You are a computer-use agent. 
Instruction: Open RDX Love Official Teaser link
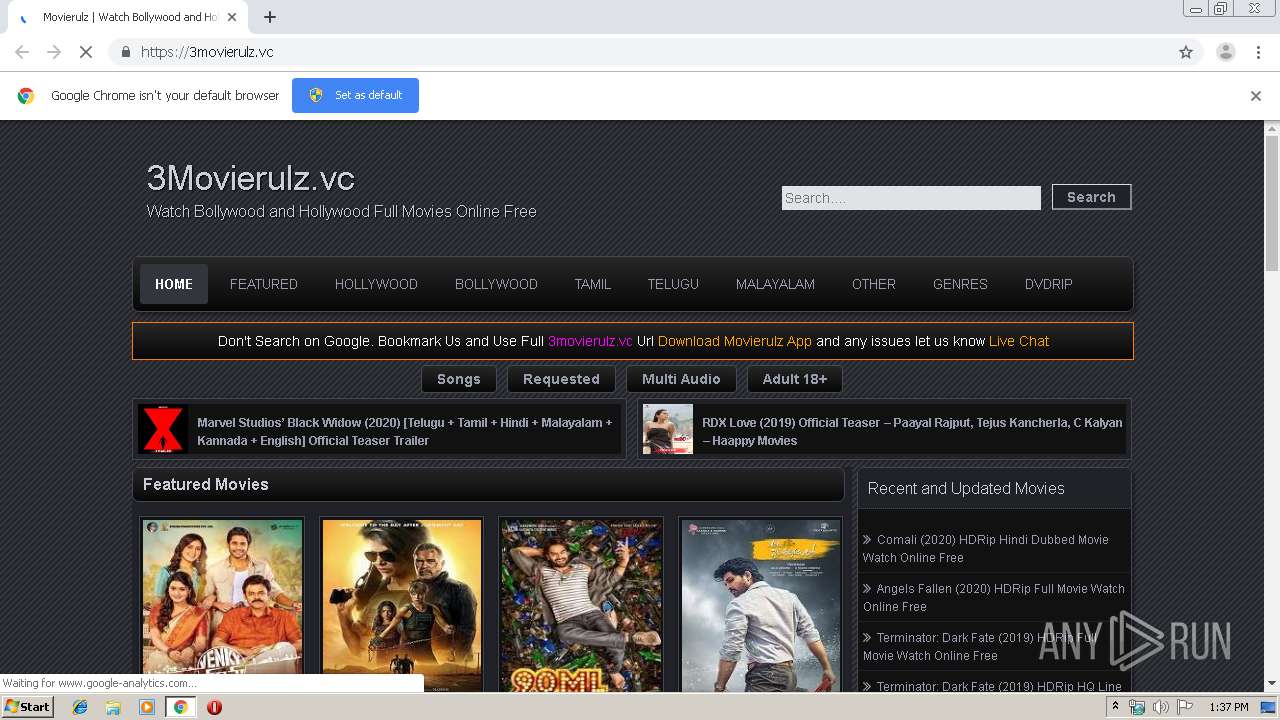912,431
